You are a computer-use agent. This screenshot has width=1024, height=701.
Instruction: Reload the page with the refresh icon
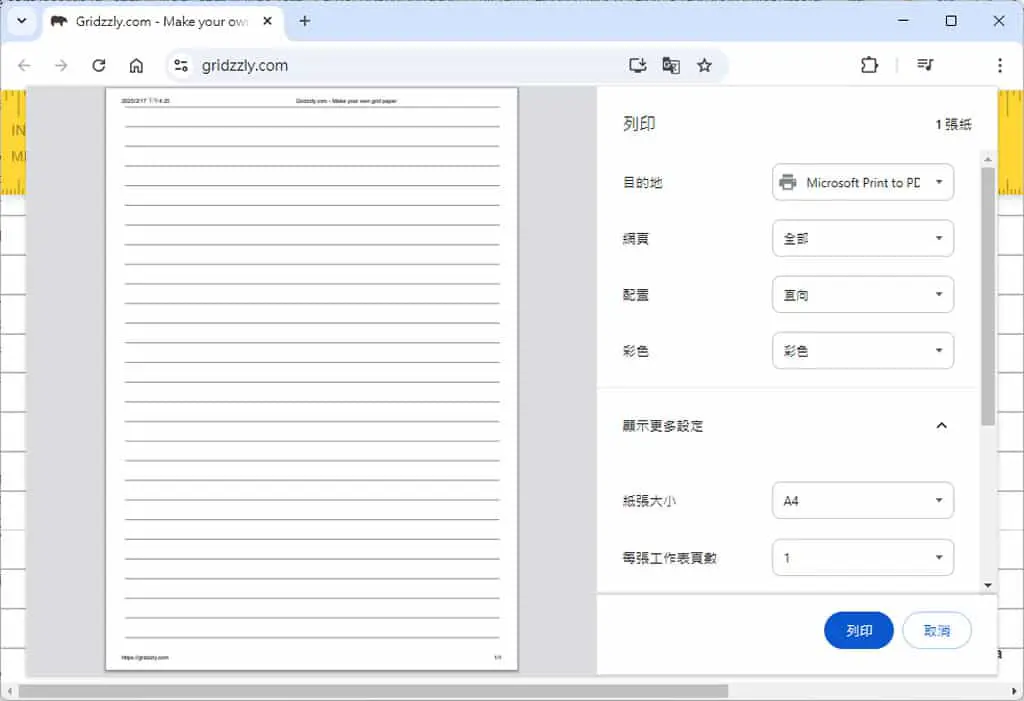[x=99, y=65]
